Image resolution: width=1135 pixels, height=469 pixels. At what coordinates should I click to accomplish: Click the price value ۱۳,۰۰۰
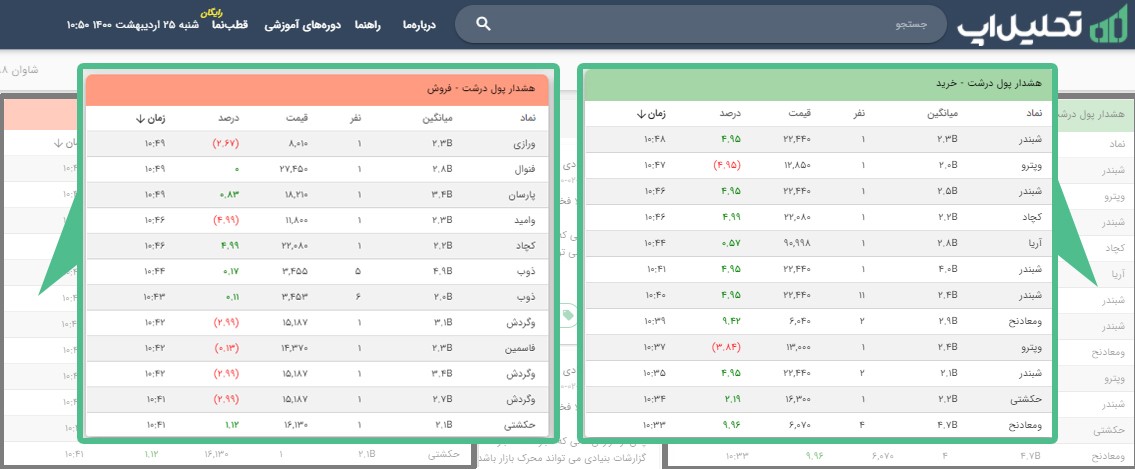coord(797,347)
